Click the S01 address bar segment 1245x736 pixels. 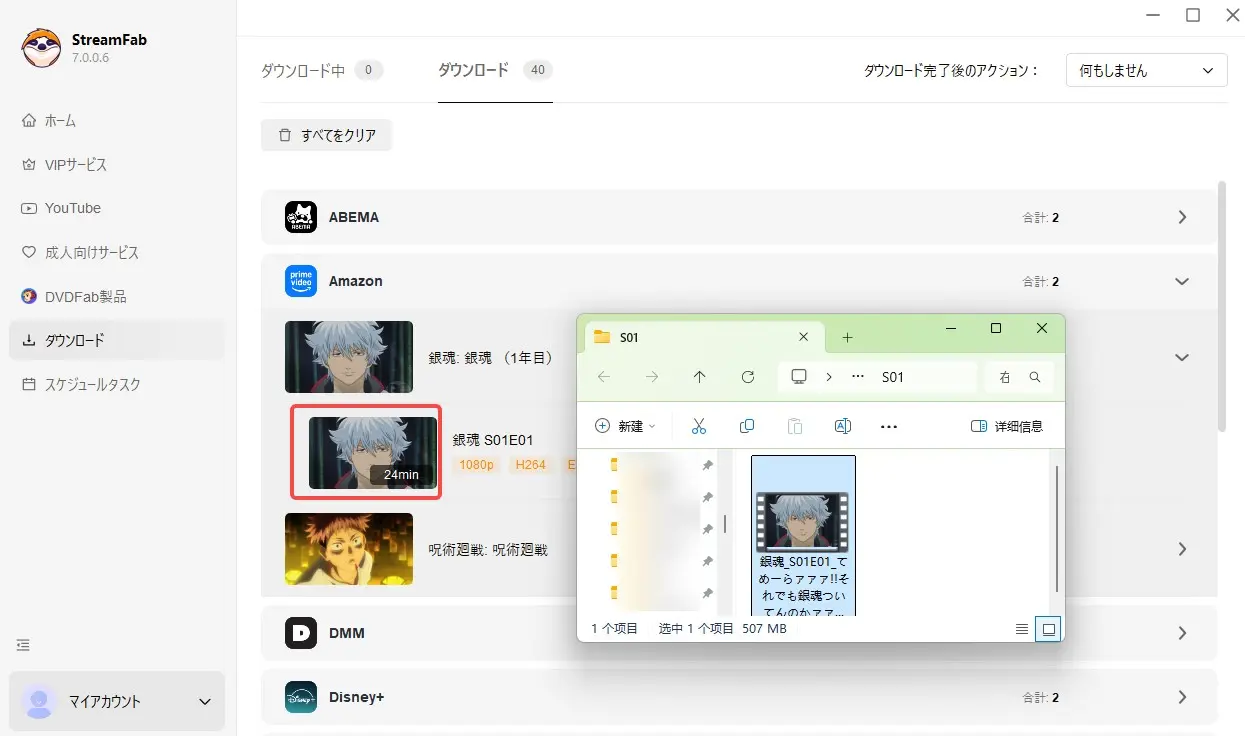tap(893, 377)
